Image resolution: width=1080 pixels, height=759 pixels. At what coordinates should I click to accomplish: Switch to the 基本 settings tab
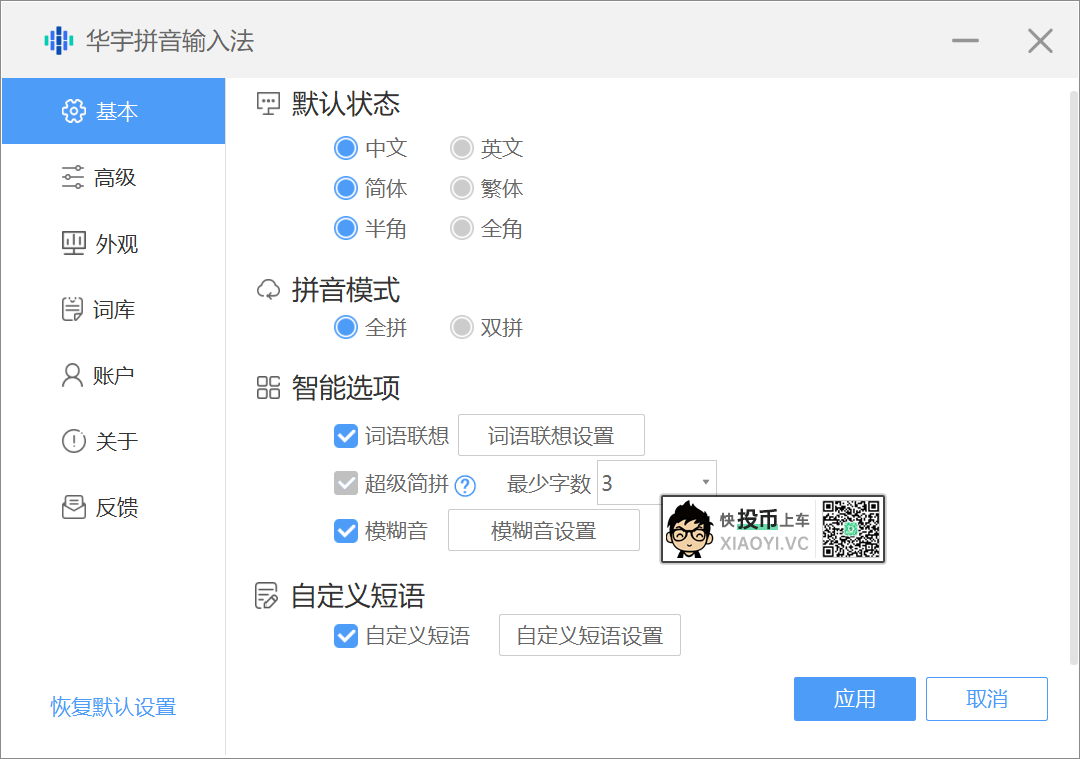114,111
